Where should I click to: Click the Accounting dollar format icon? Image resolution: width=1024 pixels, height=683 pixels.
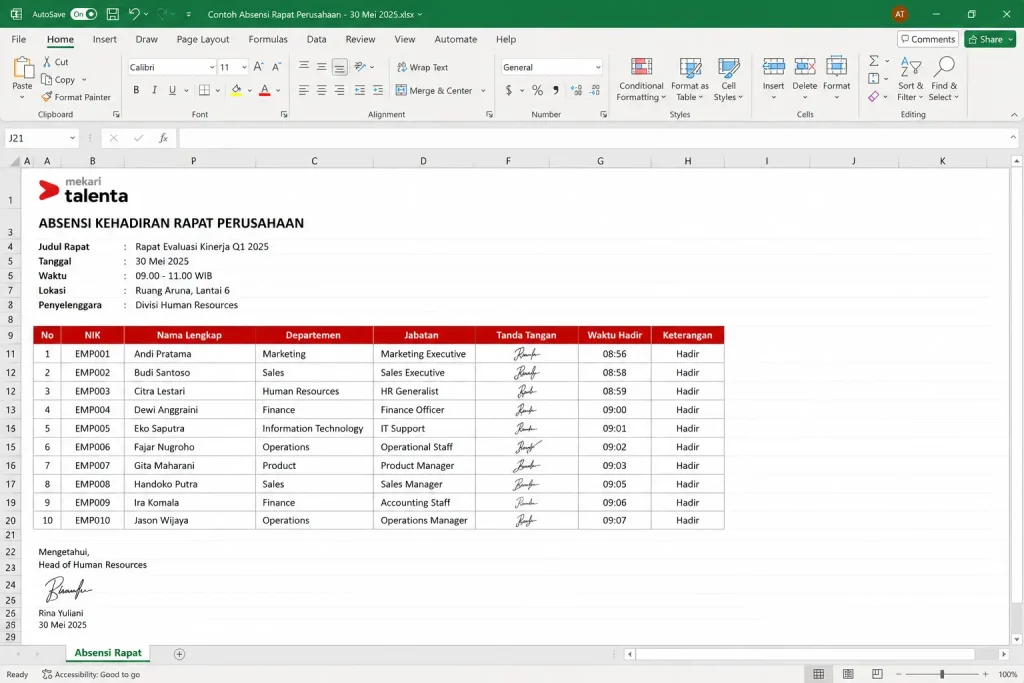[x=509, y=90]
